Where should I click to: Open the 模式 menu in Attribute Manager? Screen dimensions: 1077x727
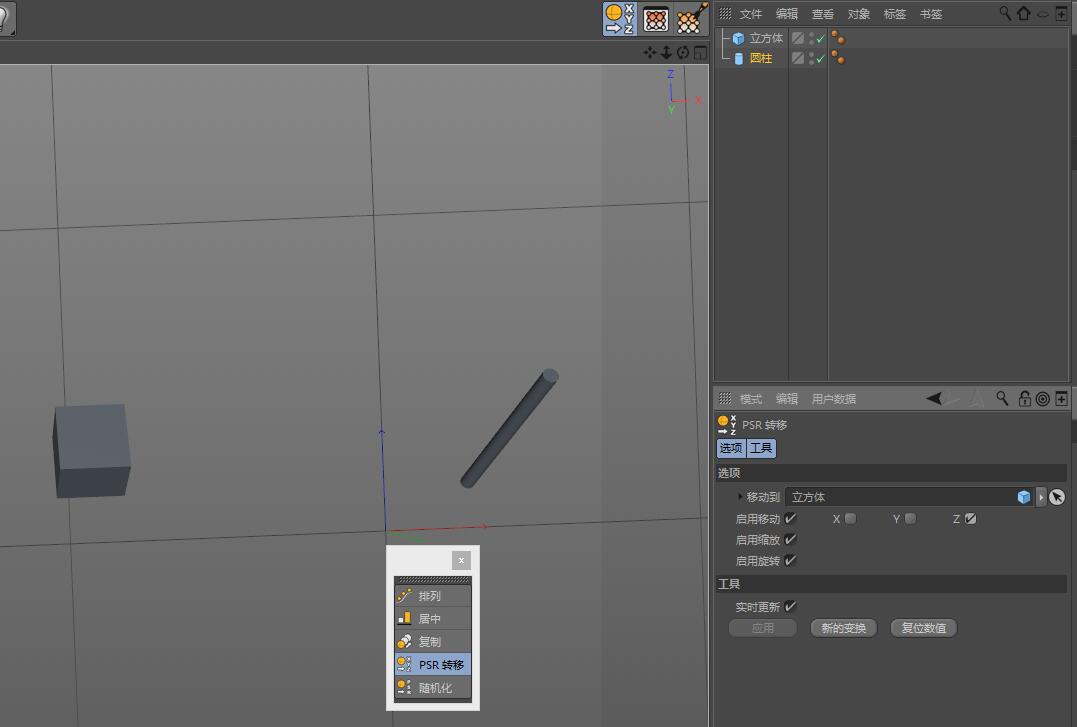coord(750,399)
